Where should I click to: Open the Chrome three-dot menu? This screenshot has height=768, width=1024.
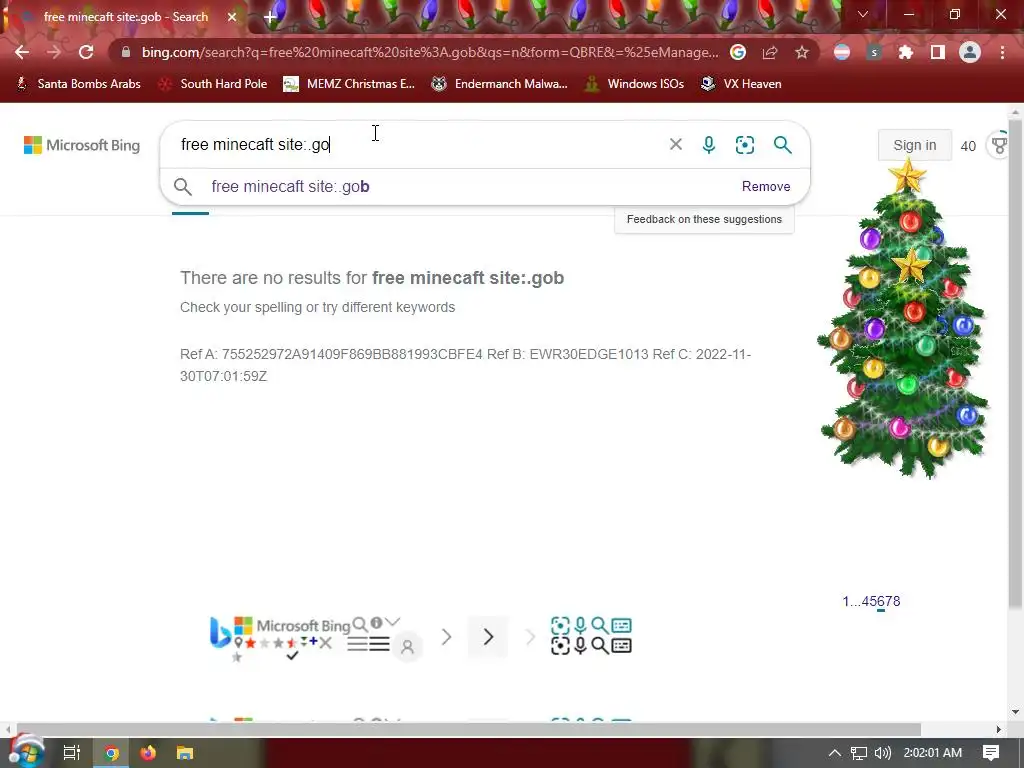coord(1002,52)
